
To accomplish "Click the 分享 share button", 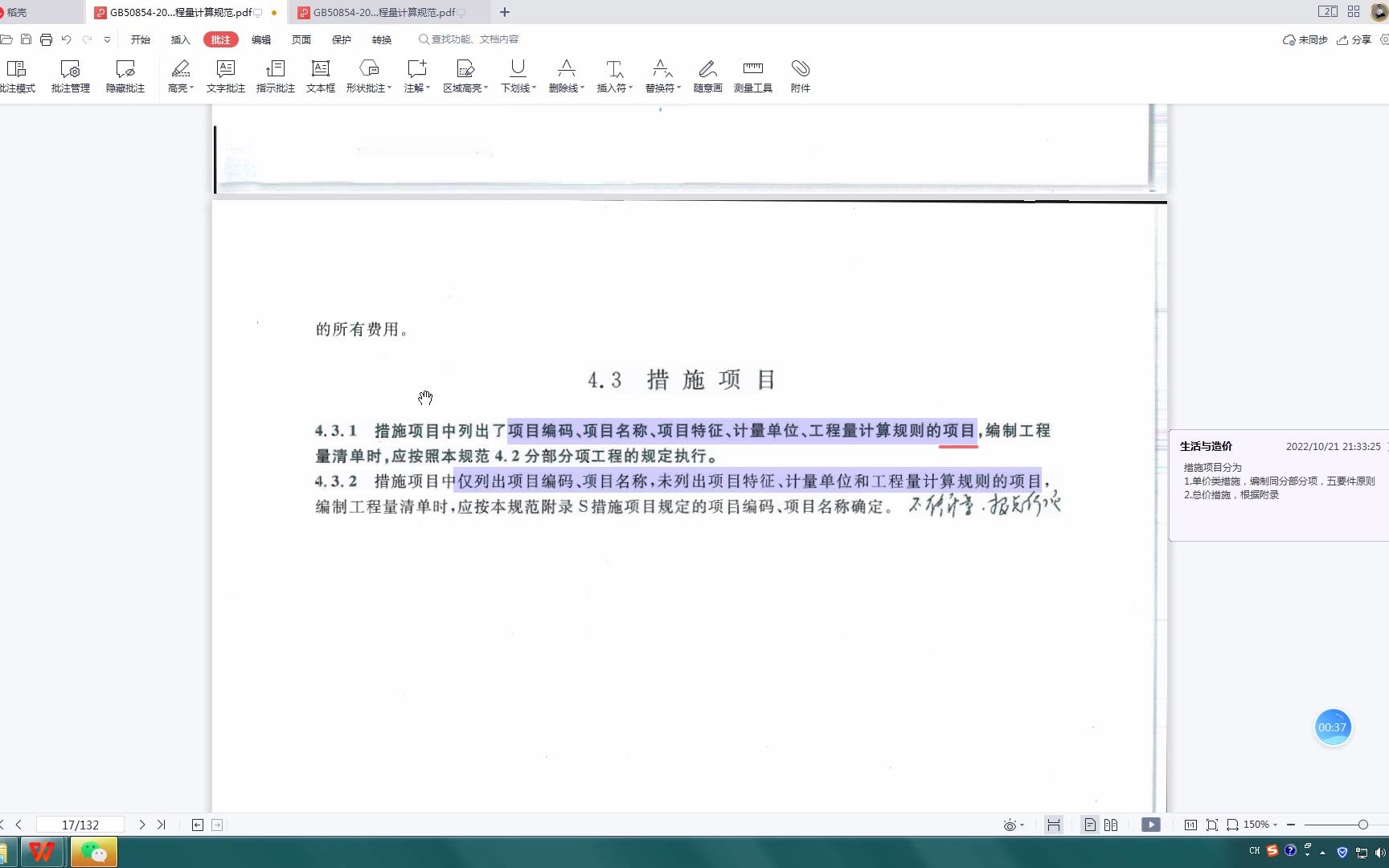I will click(x=1354, y=39).
